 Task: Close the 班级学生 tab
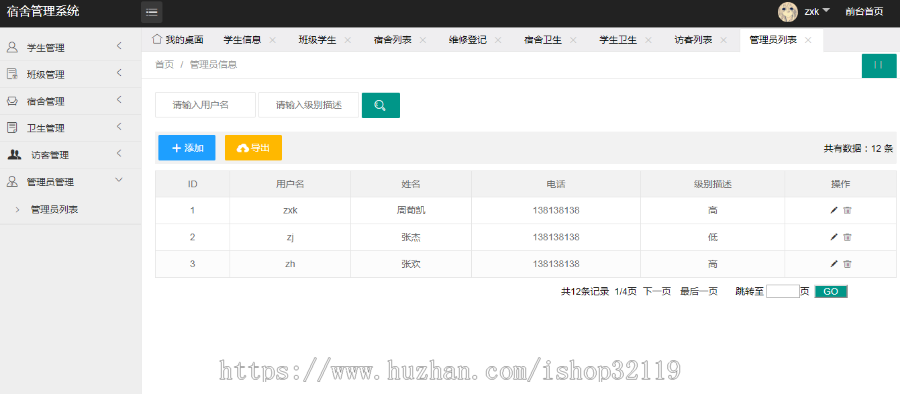(348, 40)
